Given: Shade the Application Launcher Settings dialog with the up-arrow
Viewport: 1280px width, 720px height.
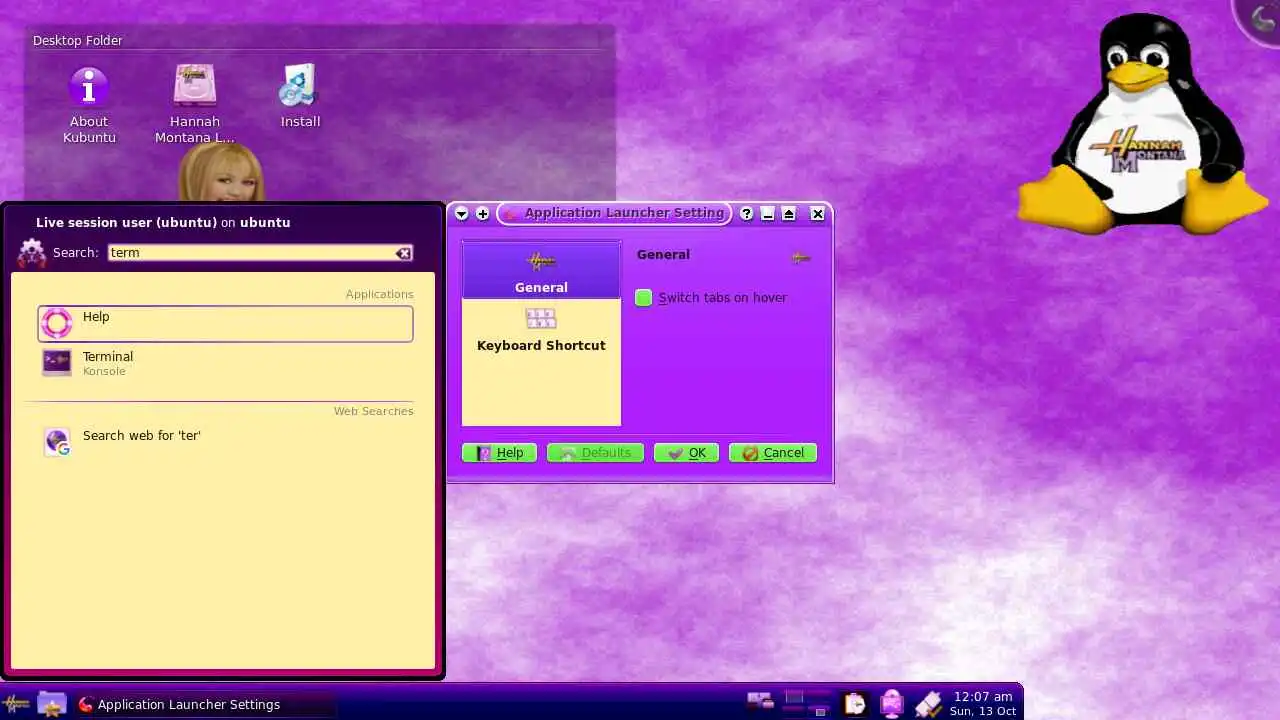Looking at the screenshot, I should (x=789, y=214).
